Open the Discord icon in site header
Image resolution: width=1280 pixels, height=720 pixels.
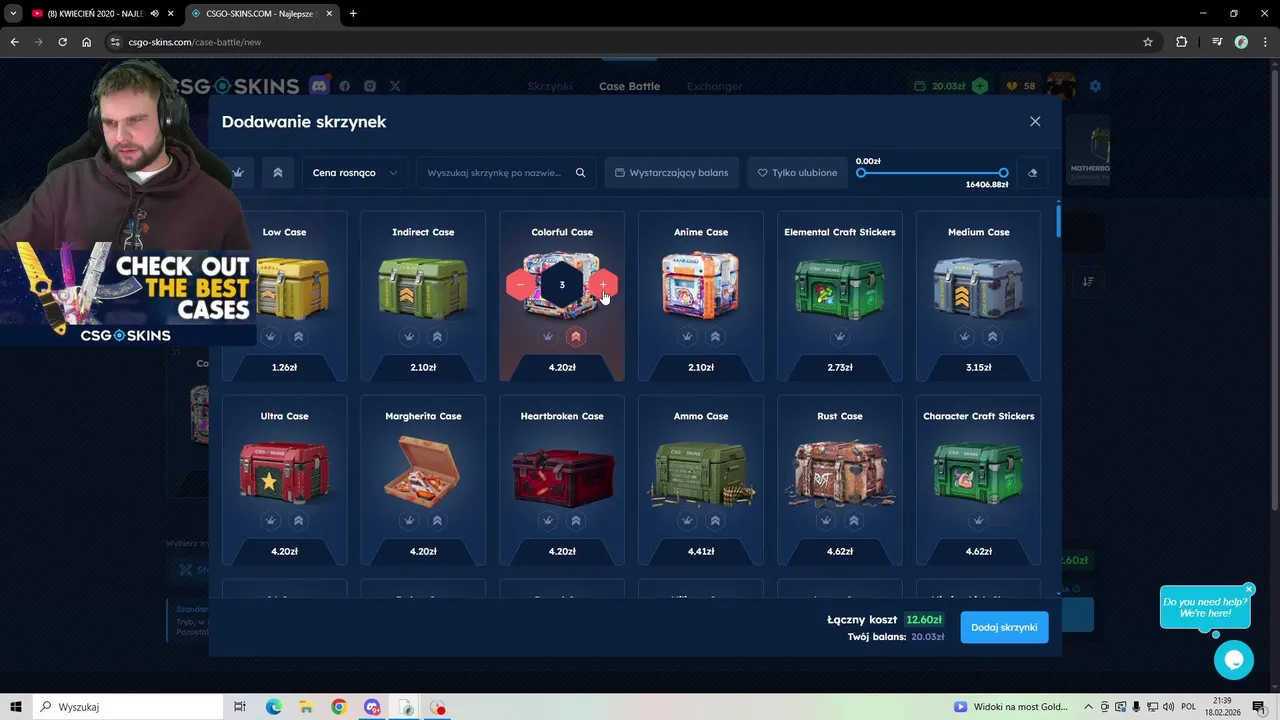[319, 86]
